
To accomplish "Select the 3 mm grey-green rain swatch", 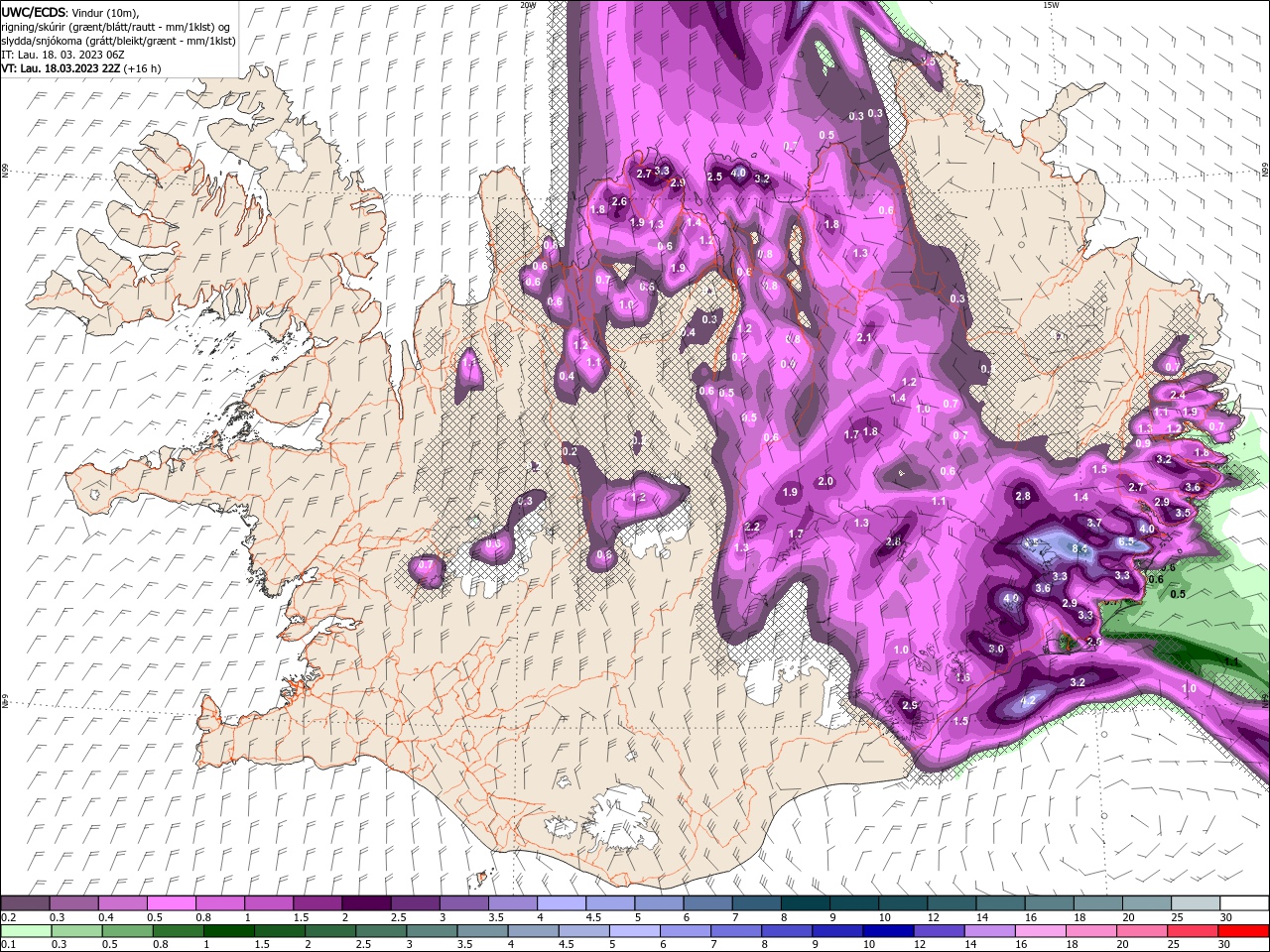I will (432, 931).
